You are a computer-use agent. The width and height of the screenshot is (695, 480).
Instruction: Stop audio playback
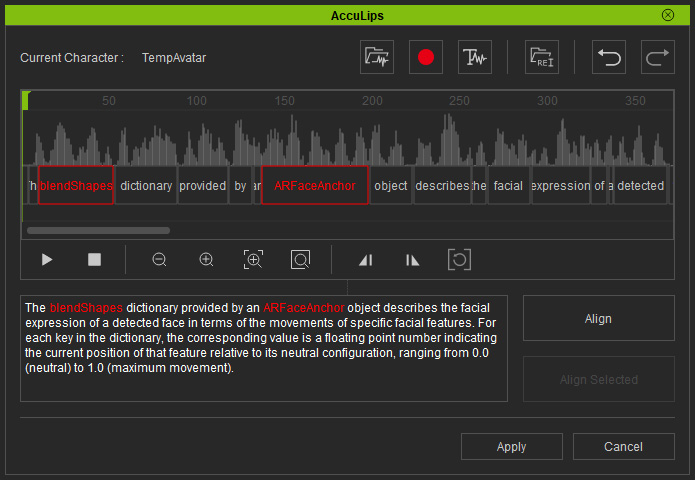(94, 260)
